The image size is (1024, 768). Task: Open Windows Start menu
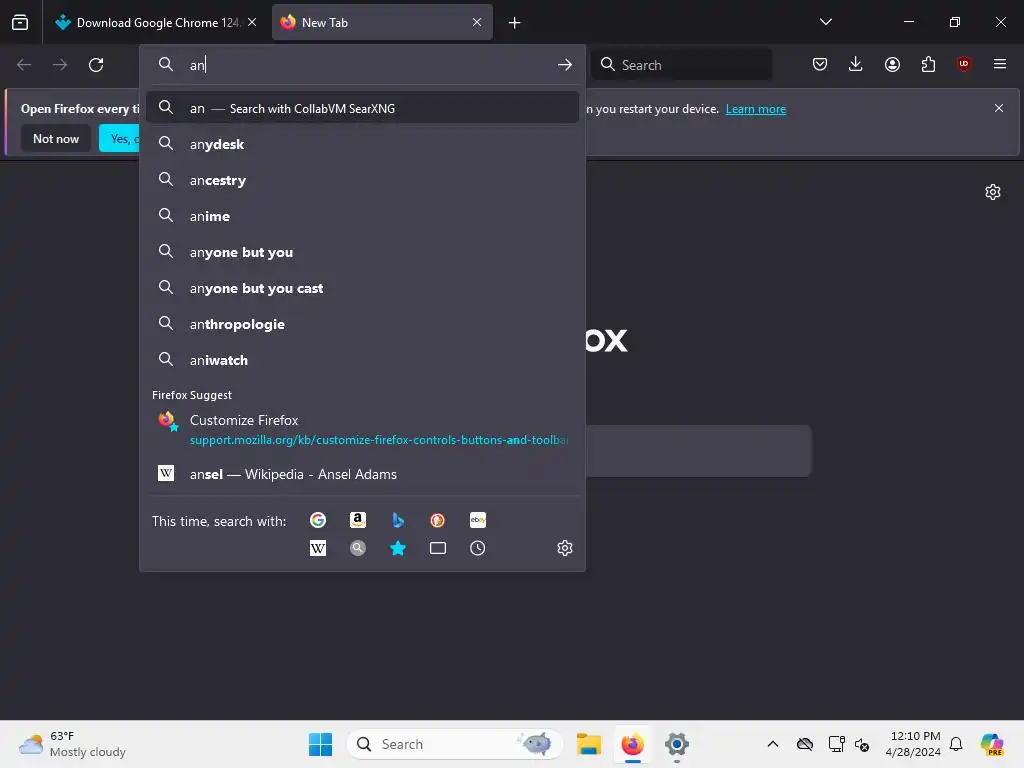pyautogui.click(x=321, y=744)
